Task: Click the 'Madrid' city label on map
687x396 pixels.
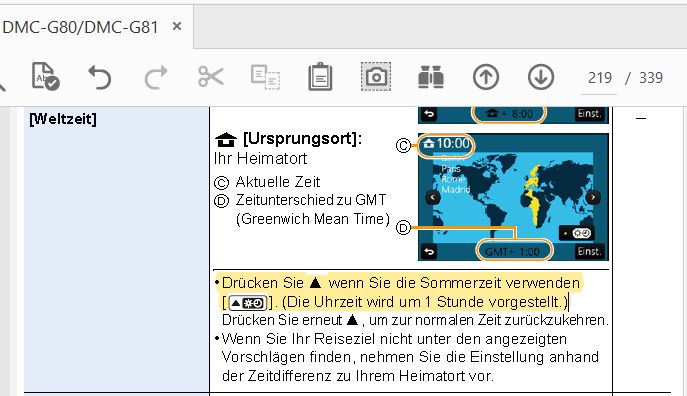Action: (x=455, y=190)
